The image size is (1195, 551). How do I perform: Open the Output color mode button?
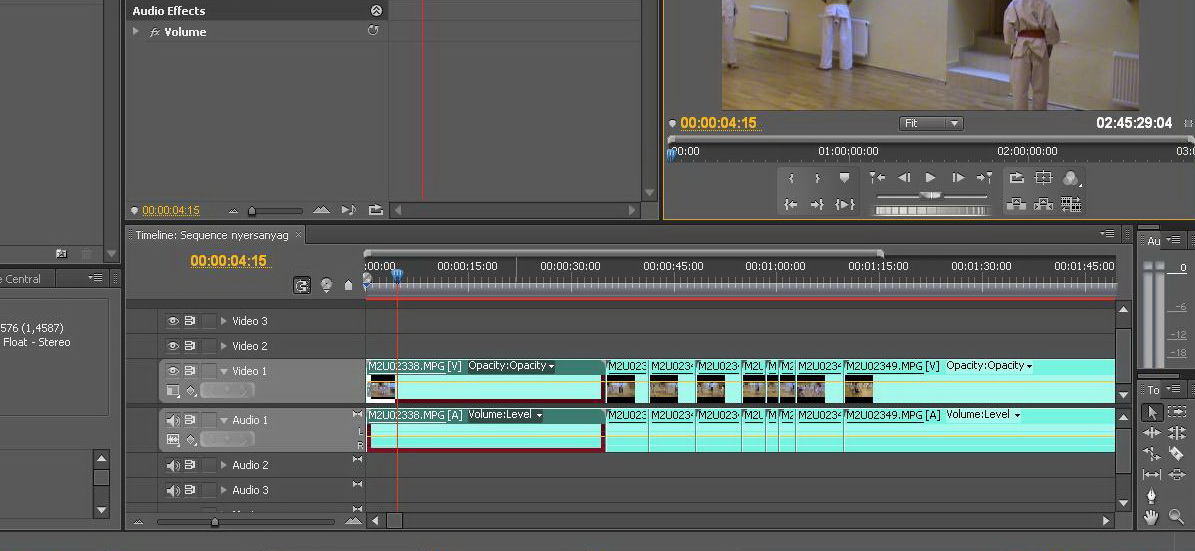[1071, 178]
